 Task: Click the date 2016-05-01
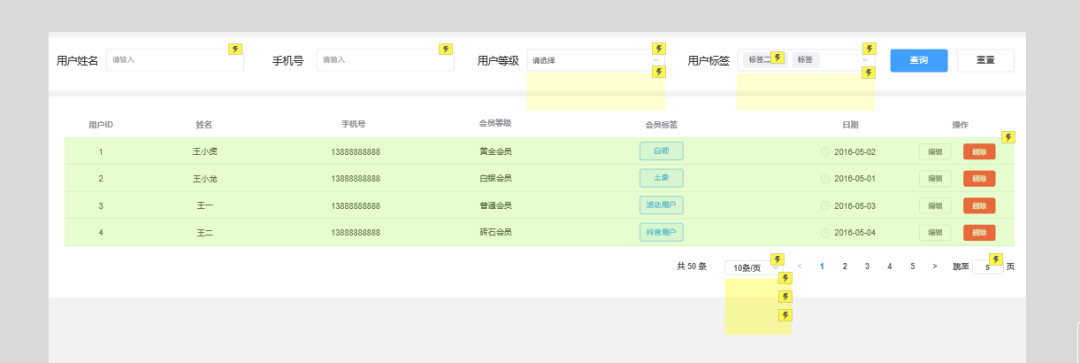tap(855, 178)
